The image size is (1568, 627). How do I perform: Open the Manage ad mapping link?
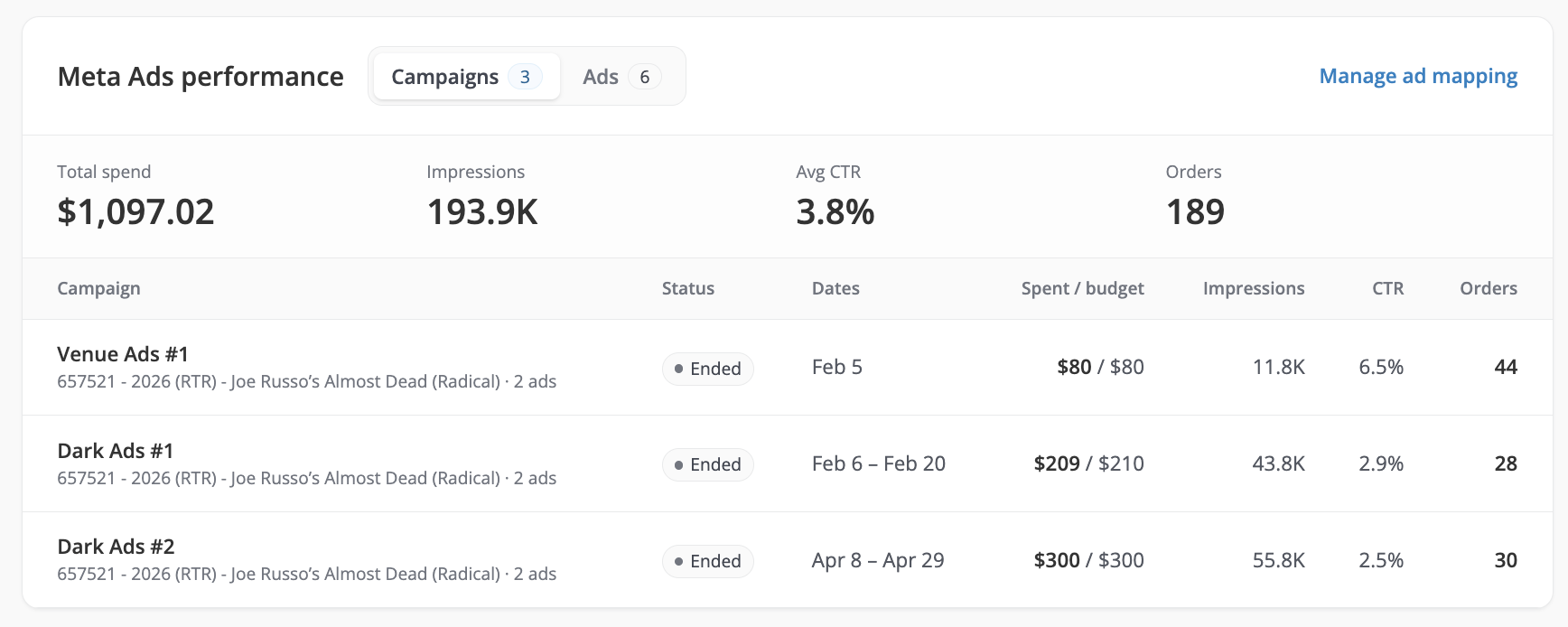pos(1418,77)
